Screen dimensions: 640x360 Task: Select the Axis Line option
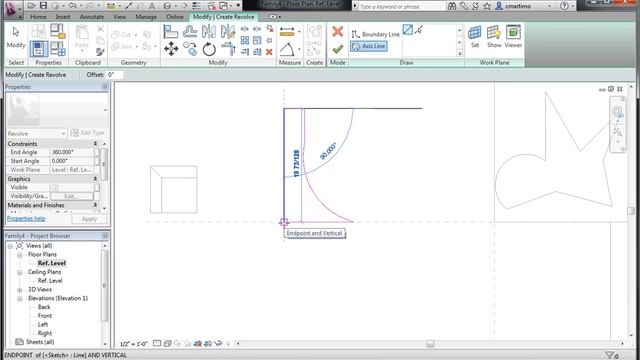point(369,46)
